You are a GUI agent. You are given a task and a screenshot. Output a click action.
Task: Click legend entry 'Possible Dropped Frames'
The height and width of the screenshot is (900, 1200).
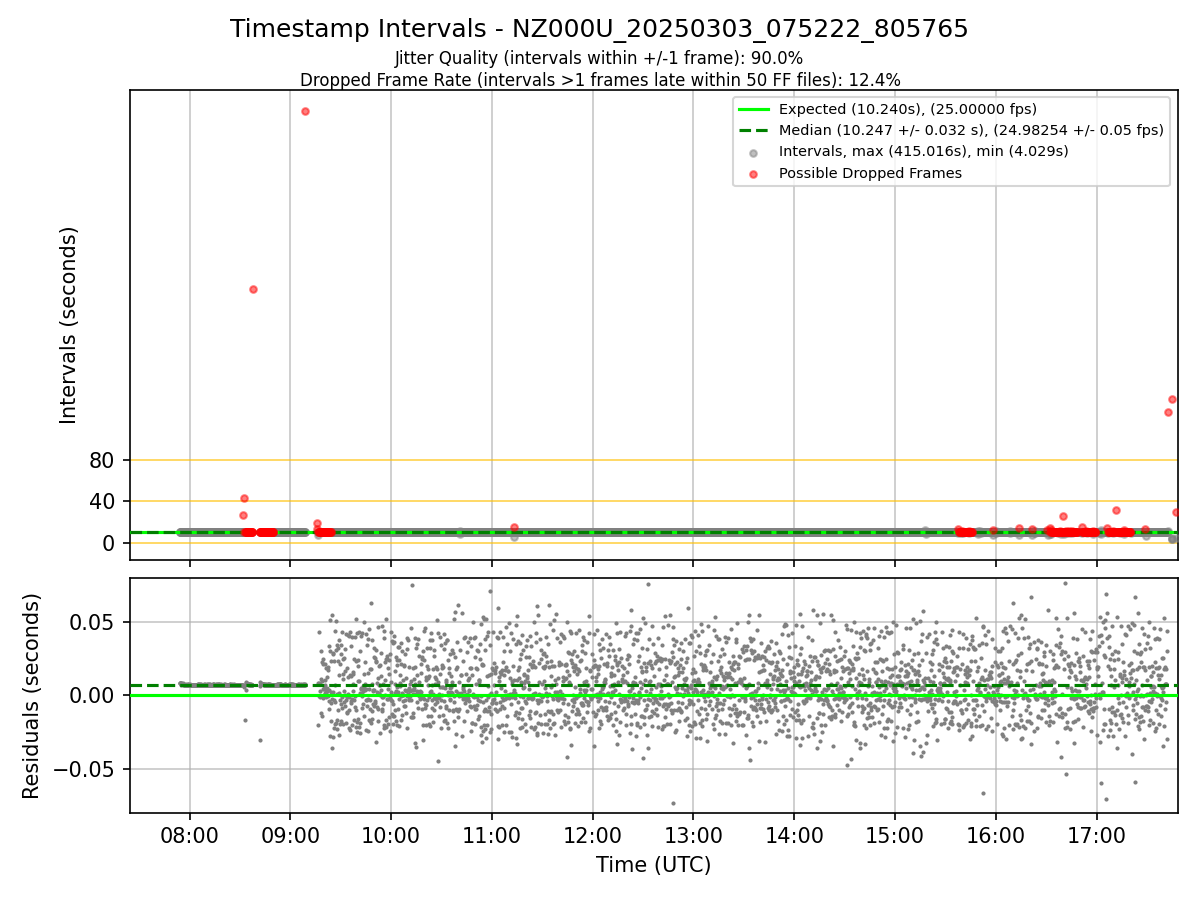pos(870,173)
